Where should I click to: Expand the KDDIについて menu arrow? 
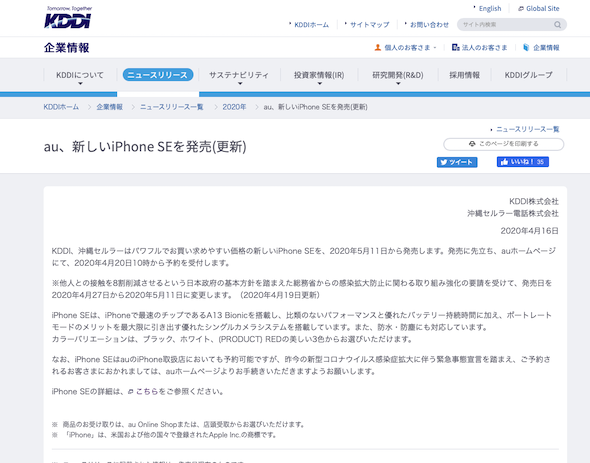(80, 84)
